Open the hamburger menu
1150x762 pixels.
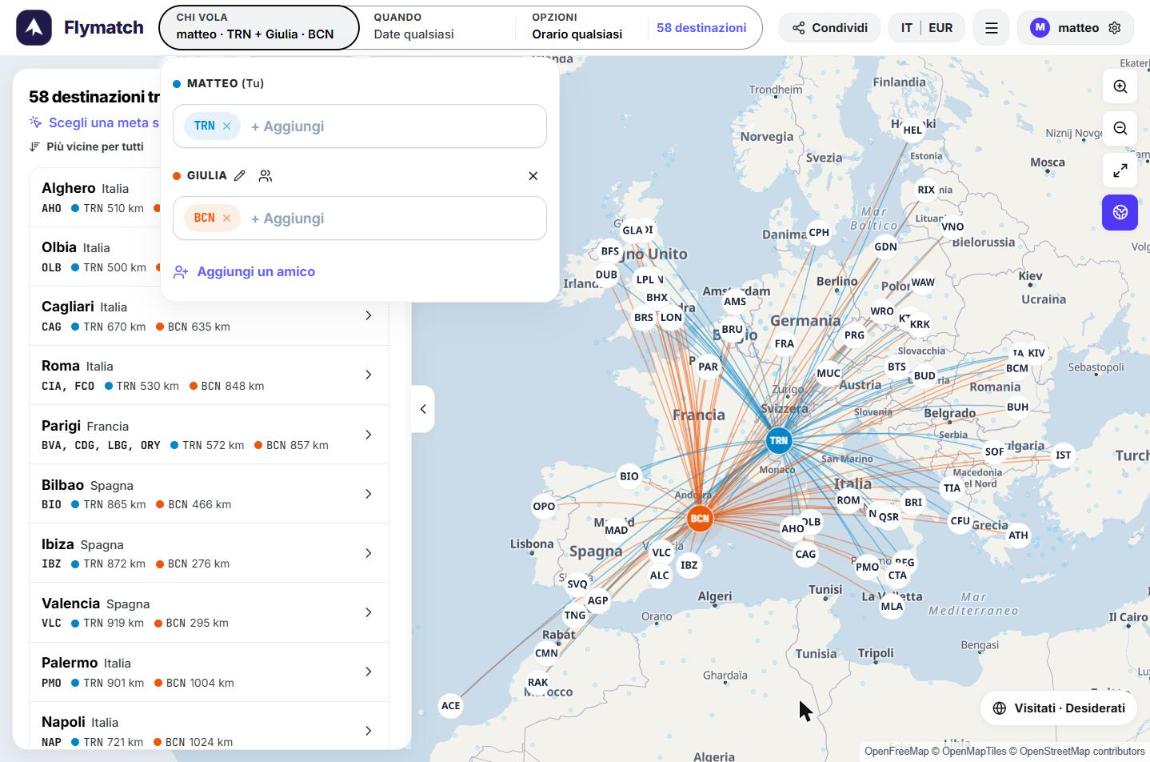pos(991,28)
